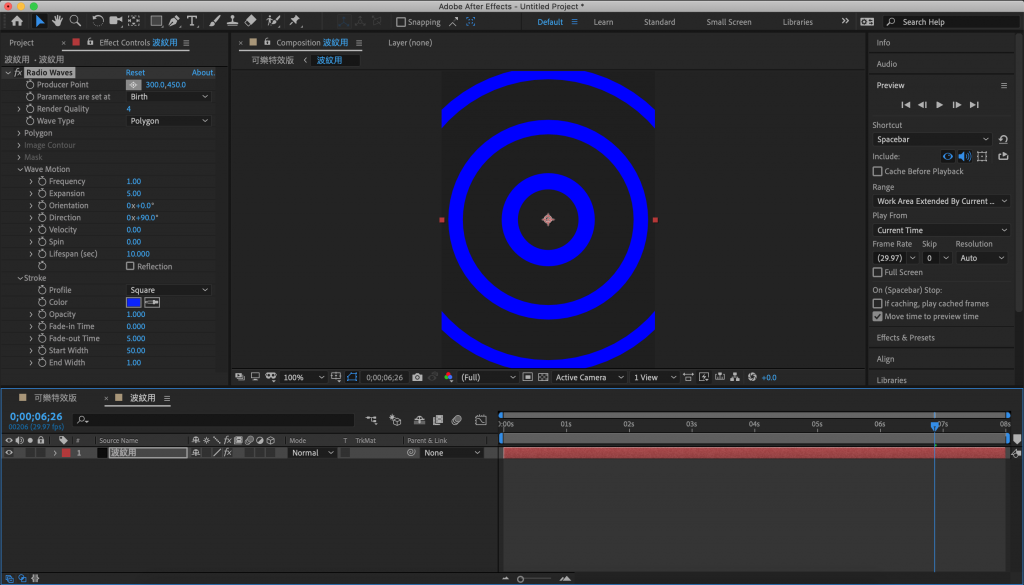Toggle the Snapping checkbox
Viewport: 1024px width, 585px height.
click(x=401, y=22)
